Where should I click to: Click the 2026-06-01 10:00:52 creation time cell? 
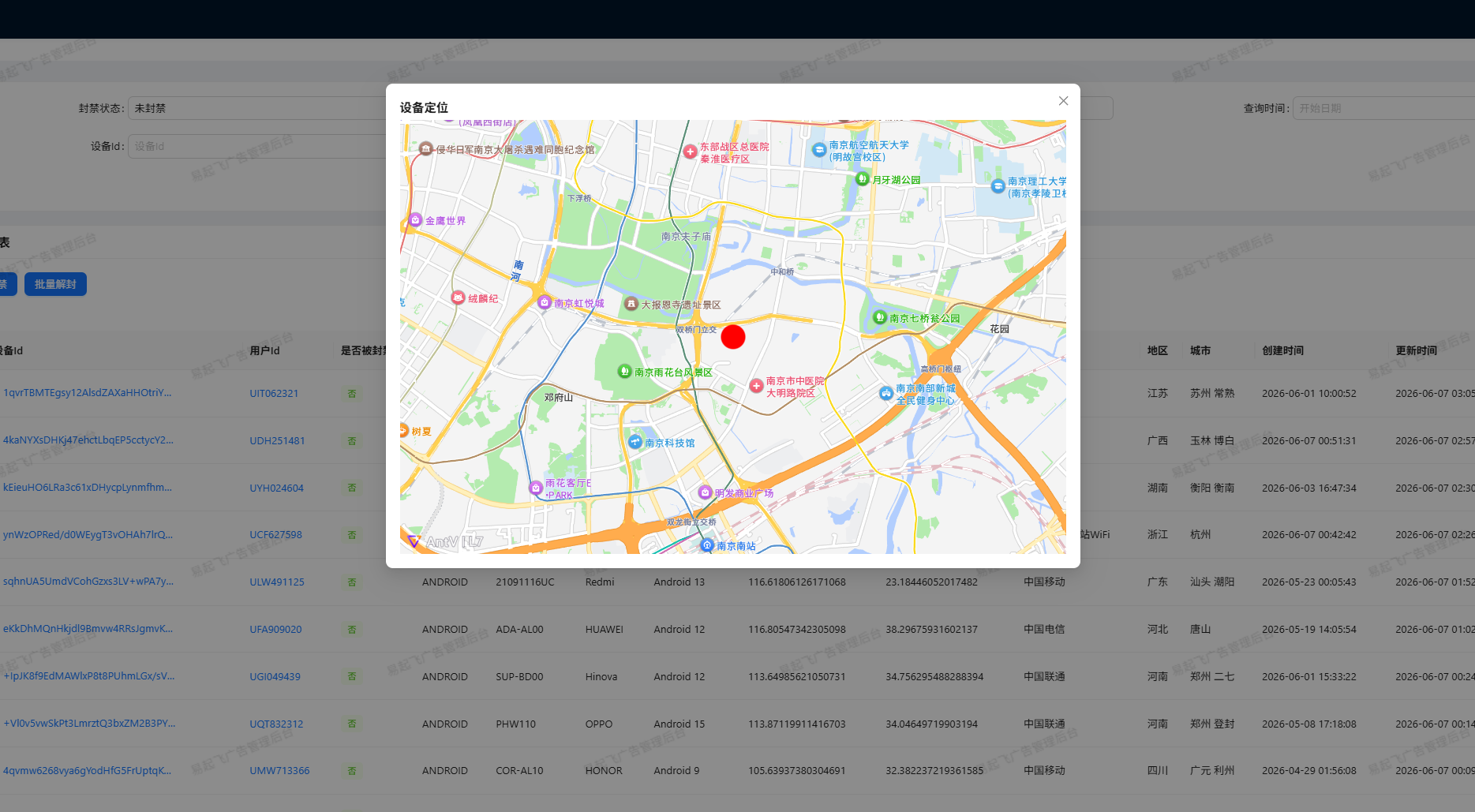[1308, 393]
